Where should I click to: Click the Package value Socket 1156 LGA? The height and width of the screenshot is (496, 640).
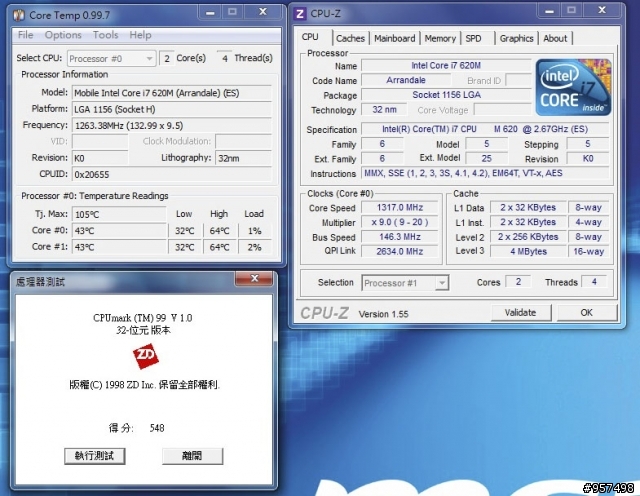(x=446, y=95)
